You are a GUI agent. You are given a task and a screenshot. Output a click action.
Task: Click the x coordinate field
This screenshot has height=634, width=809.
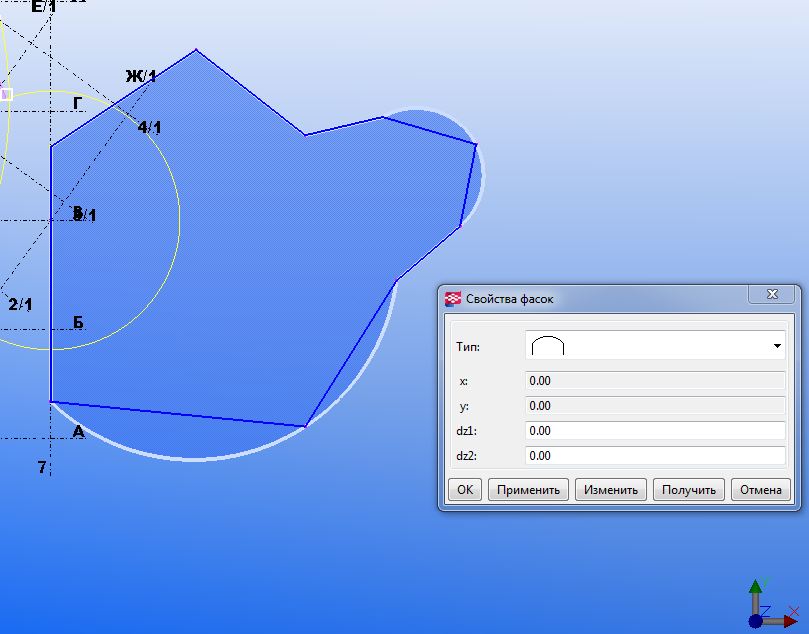655,381
